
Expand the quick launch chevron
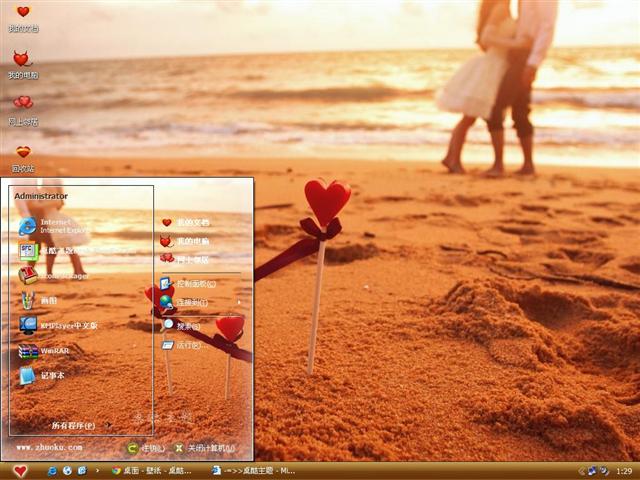[97, 471]
